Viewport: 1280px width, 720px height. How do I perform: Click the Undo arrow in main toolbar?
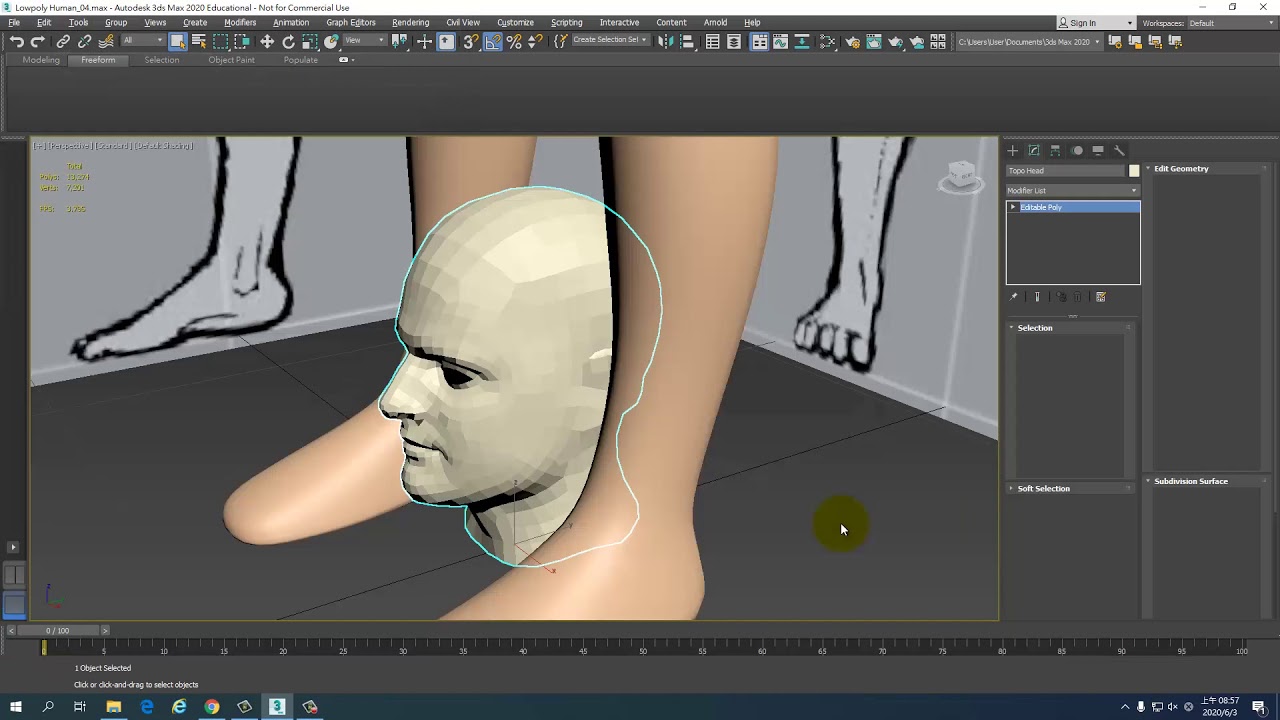pyautogui.click(x=16, y=41)
